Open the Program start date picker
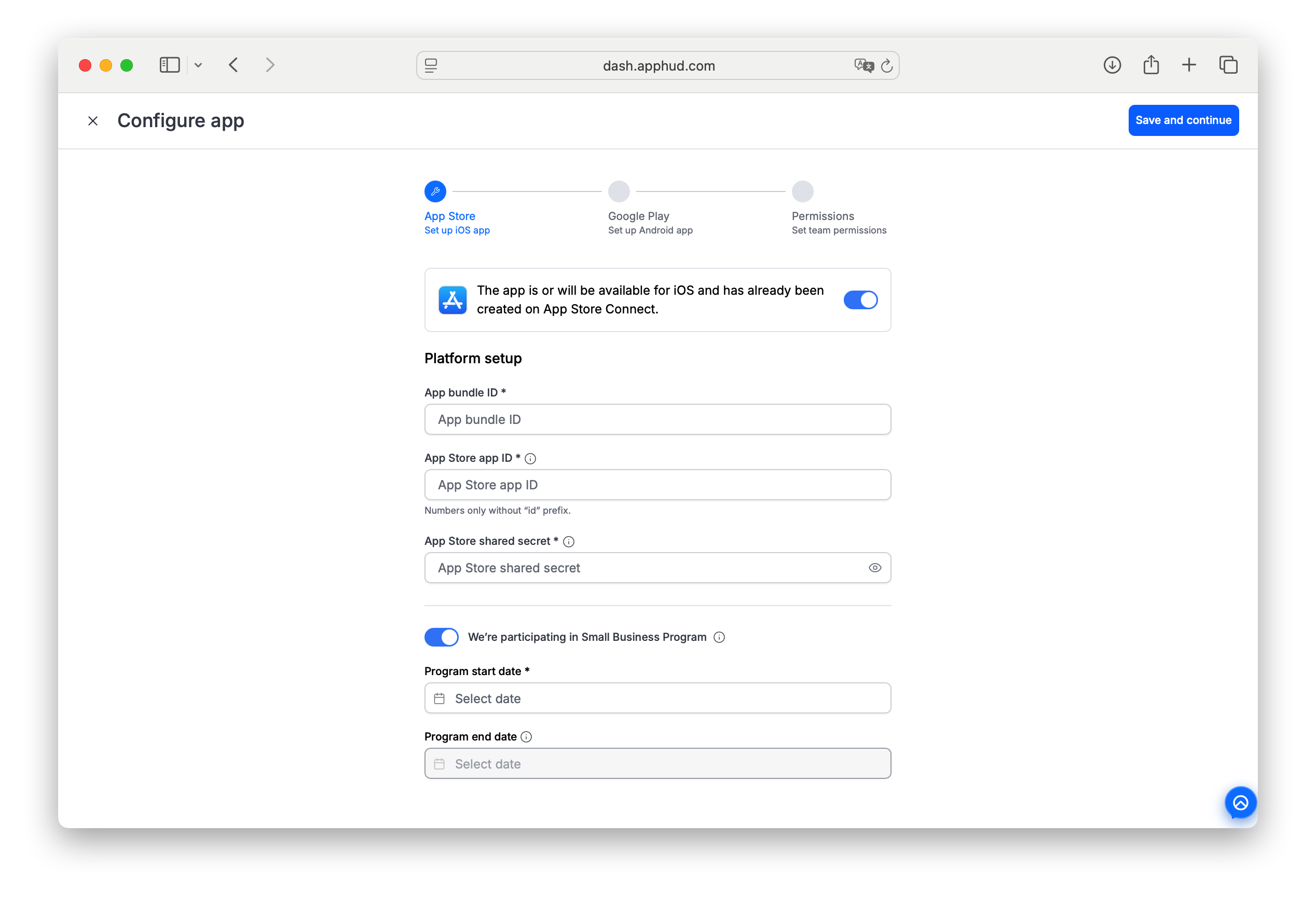This screenshot has height=906, width=1316. 657,698
